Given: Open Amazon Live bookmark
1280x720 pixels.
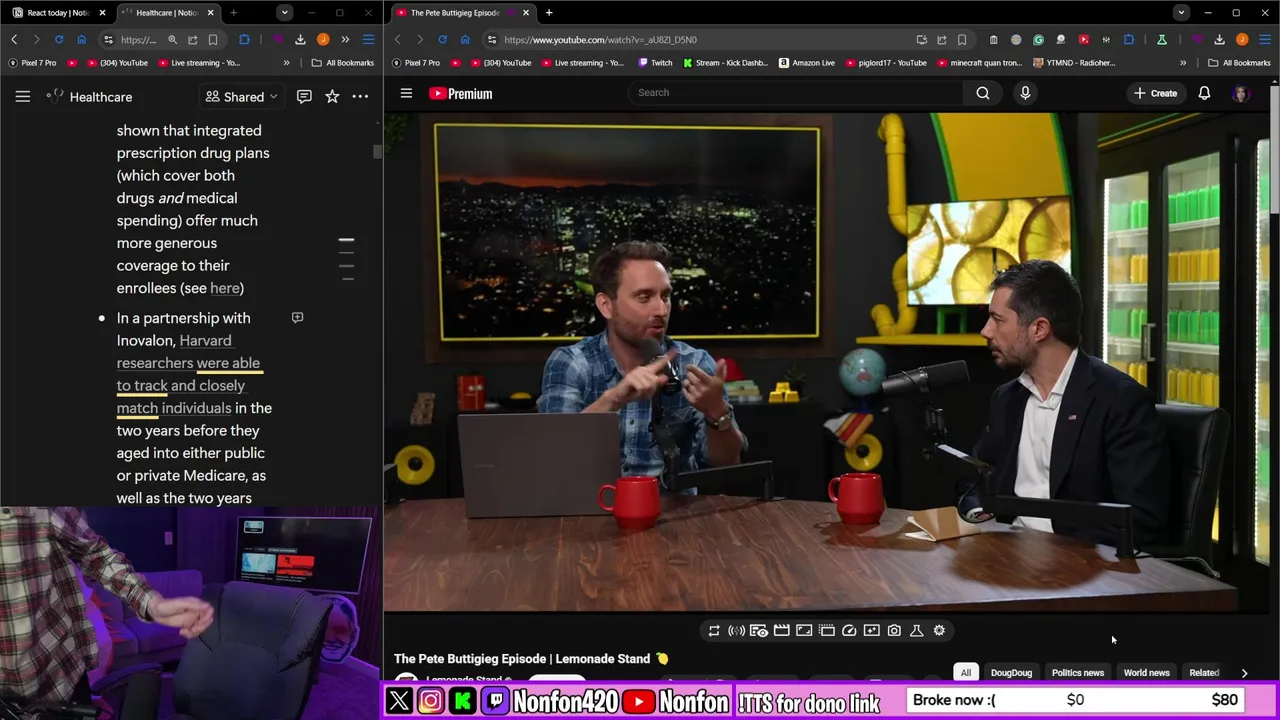Looking at the screenshot, I should [x=806, y=63].
